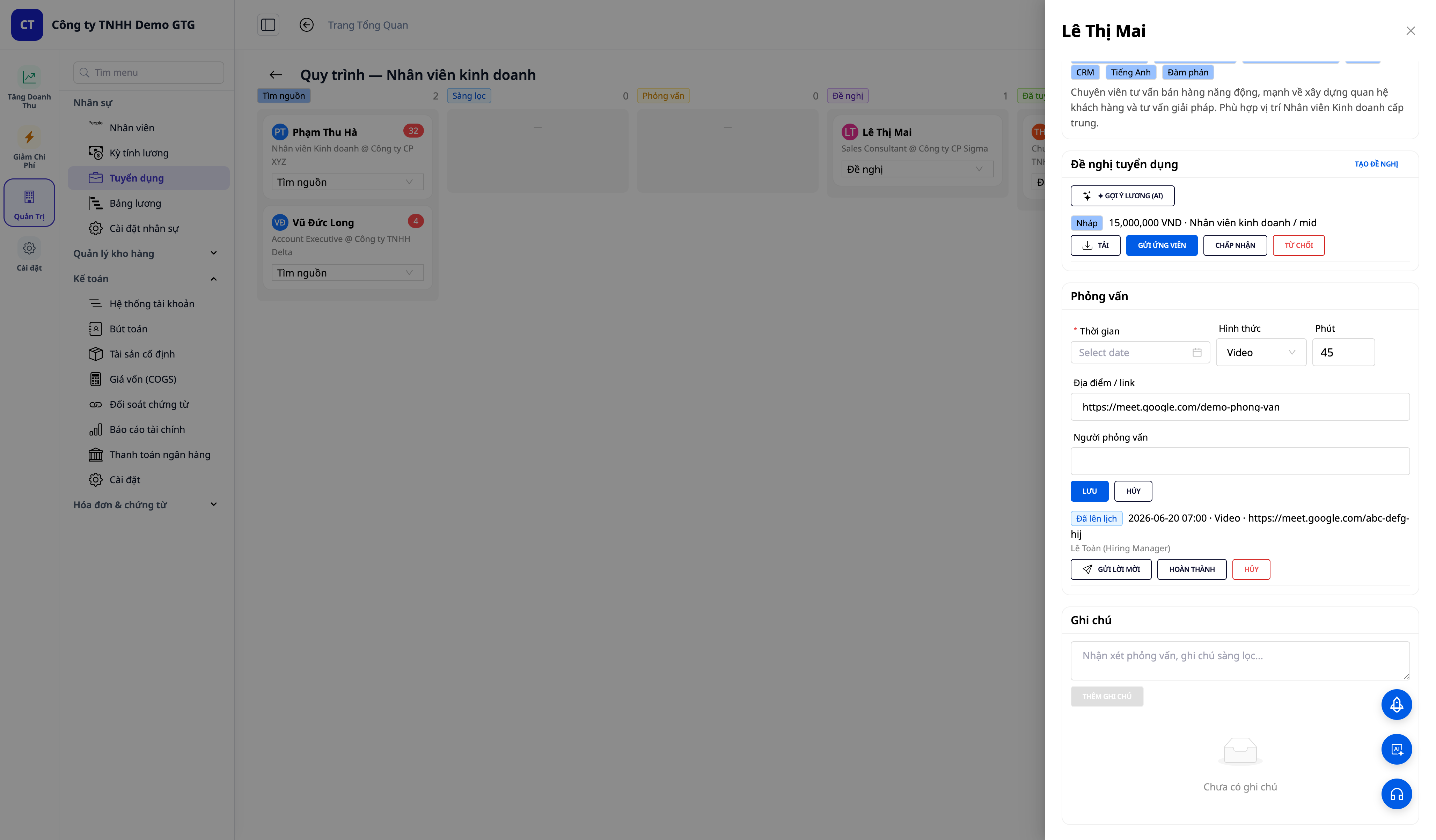Click GỢI Ý LƯƠNG (AI) button
The height and width of the screenshot is (840, 1436).
pos(1122,196)
